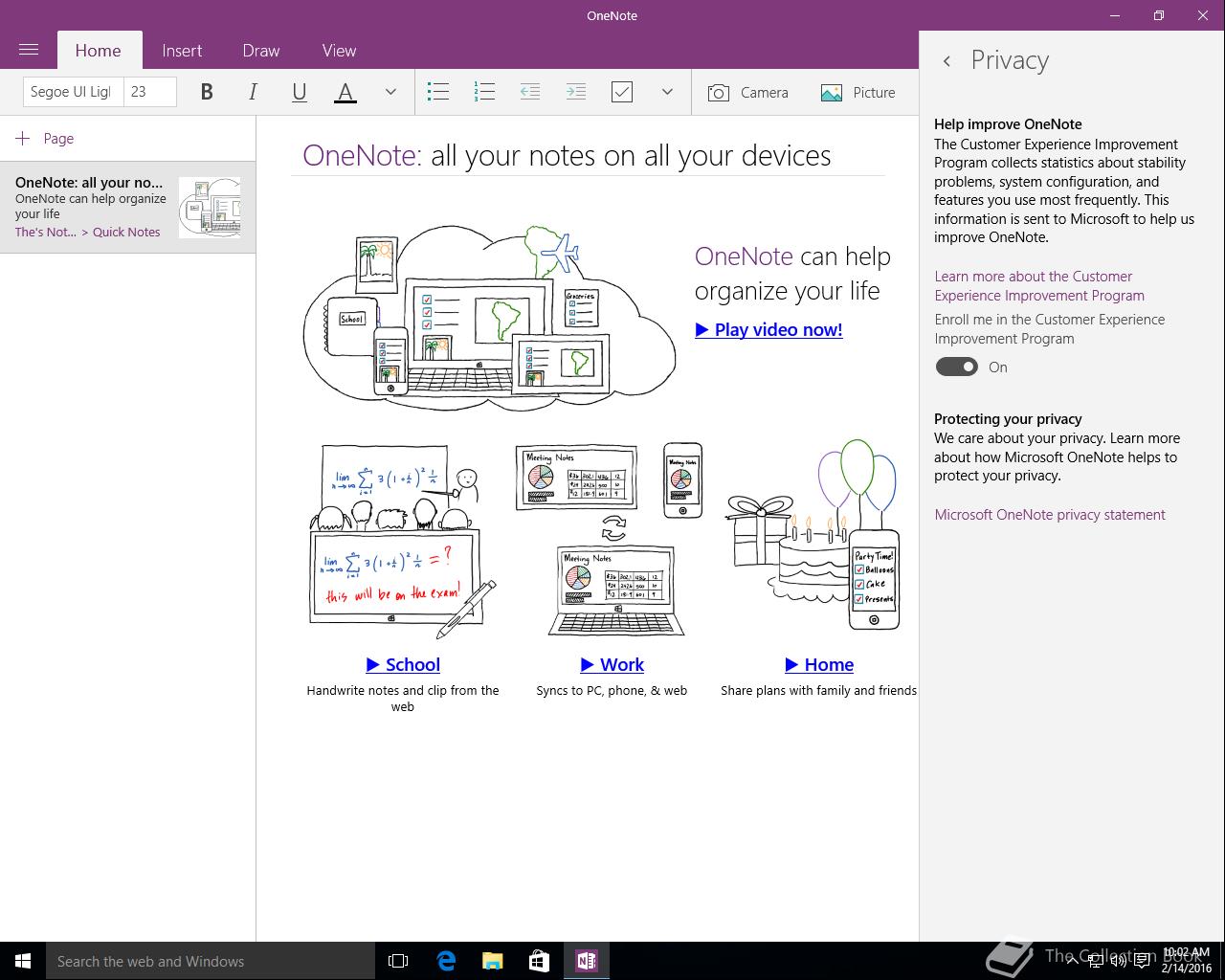This screenshot has width=1225, height=980.
Task: Add a to-do checkbox tag
Action: (x=622, y=92)
